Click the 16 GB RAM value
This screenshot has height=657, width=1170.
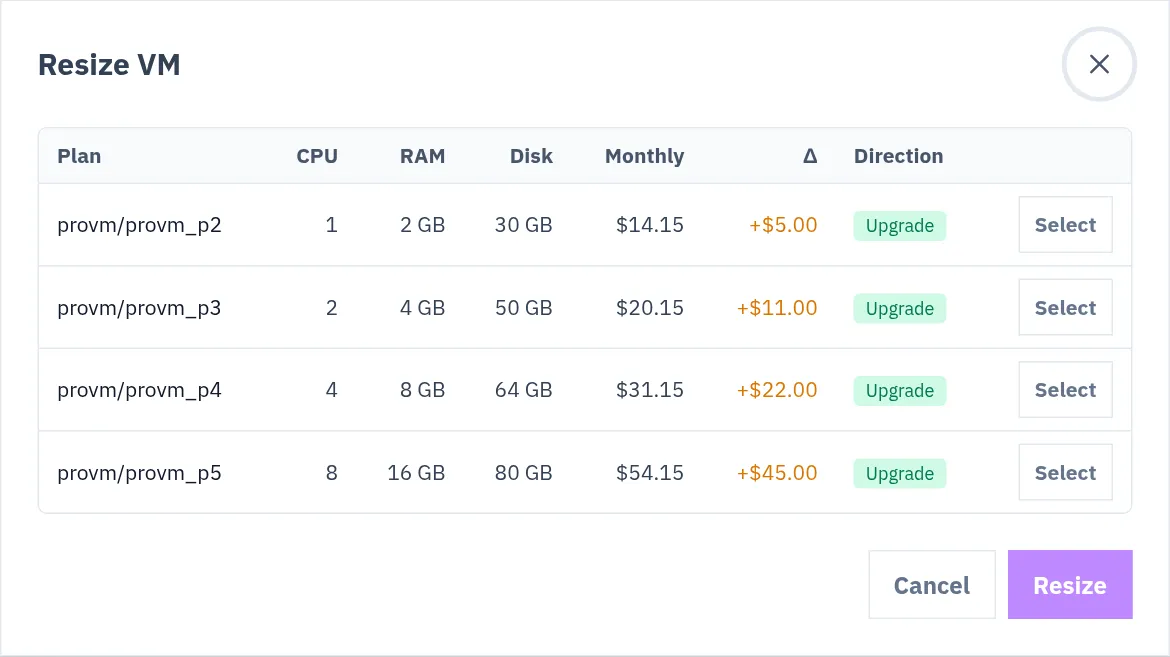point(416,473)
